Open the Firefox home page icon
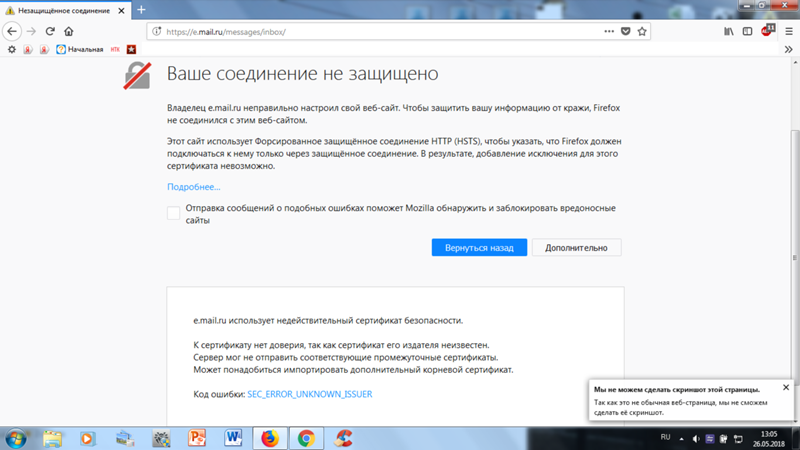 click(69, 32)
